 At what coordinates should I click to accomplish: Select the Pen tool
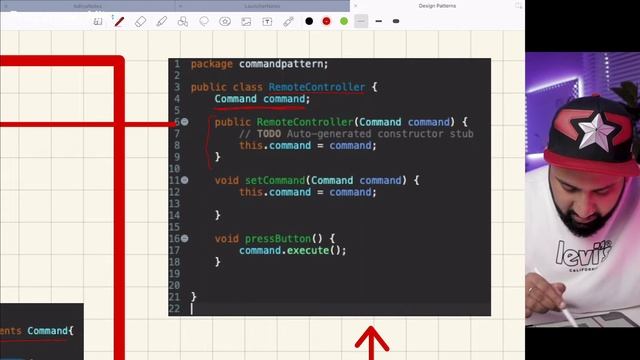tap(119, 22)
